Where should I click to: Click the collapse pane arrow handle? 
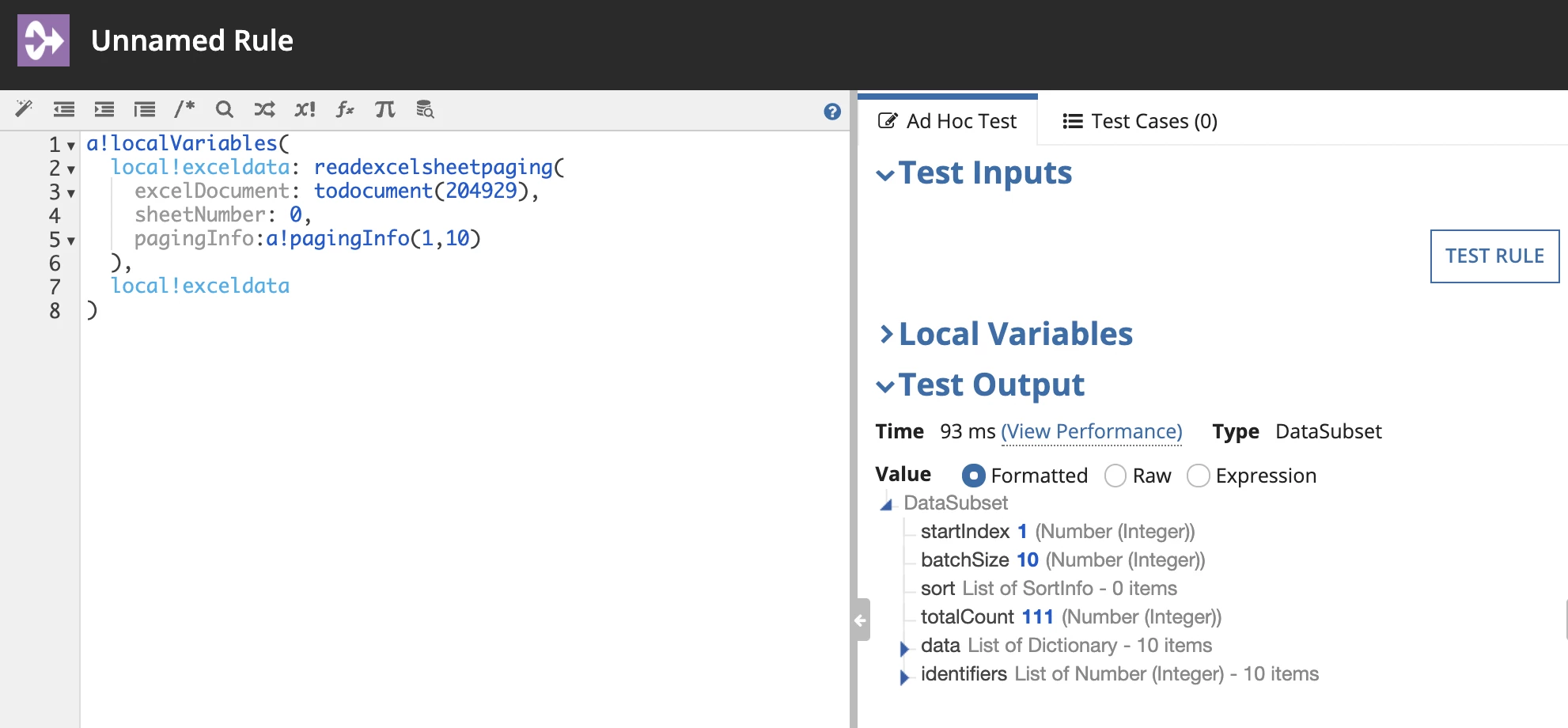pos(861,620)
